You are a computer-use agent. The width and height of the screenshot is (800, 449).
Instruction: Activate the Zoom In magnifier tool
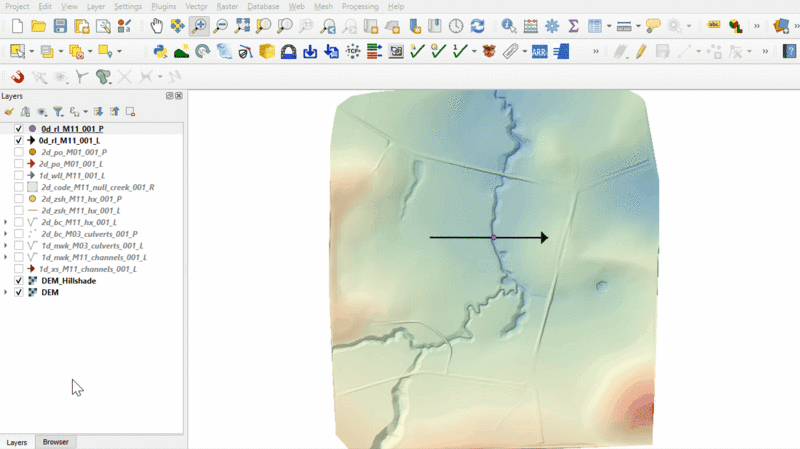[x=199, y=26]
